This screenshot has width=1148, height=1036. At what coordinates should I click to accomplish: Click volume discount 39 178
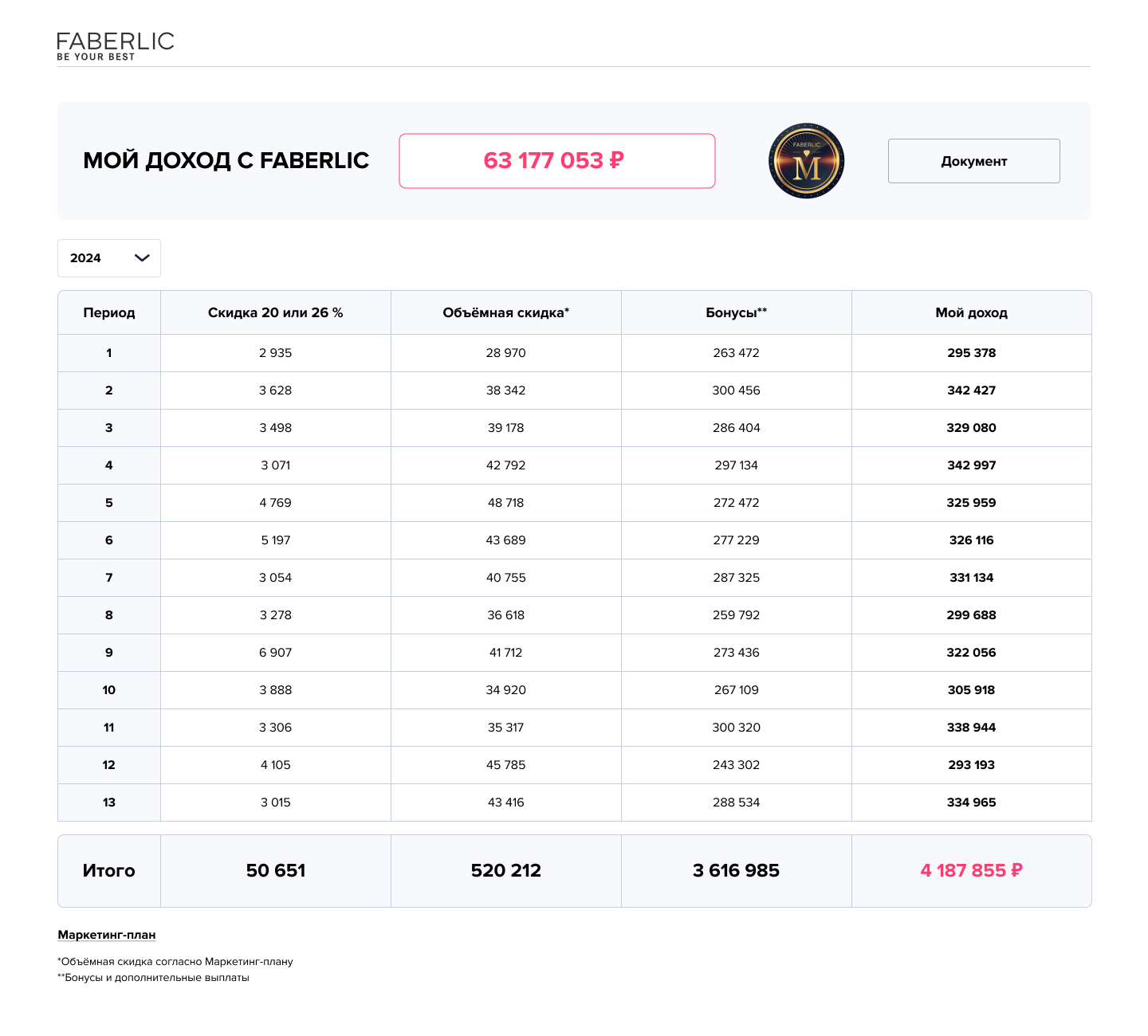click(506, 428)
